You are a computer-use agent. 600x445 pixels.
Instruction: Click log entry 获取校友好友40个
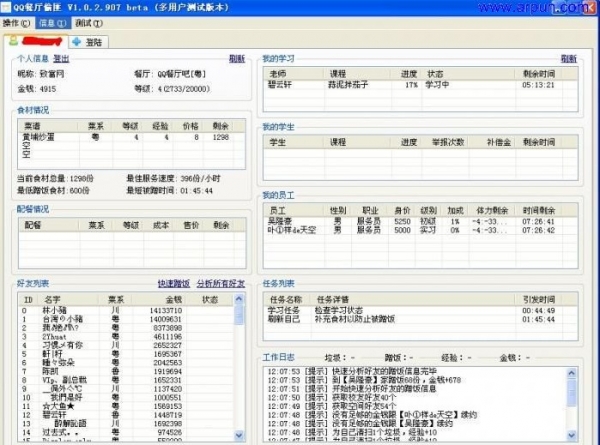tap(332, 397)
